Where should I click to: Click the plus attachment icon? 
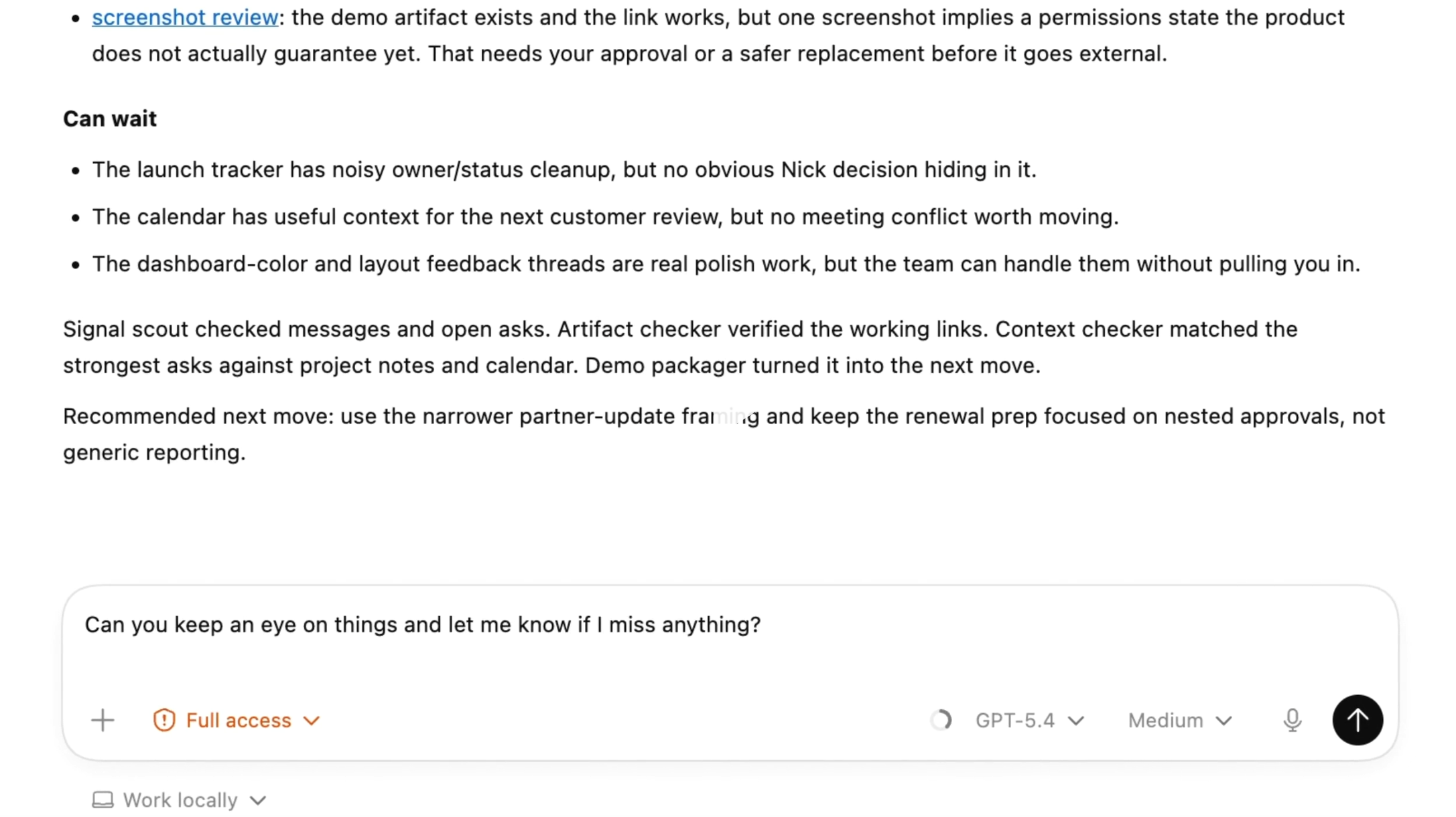tap(103, 720)
